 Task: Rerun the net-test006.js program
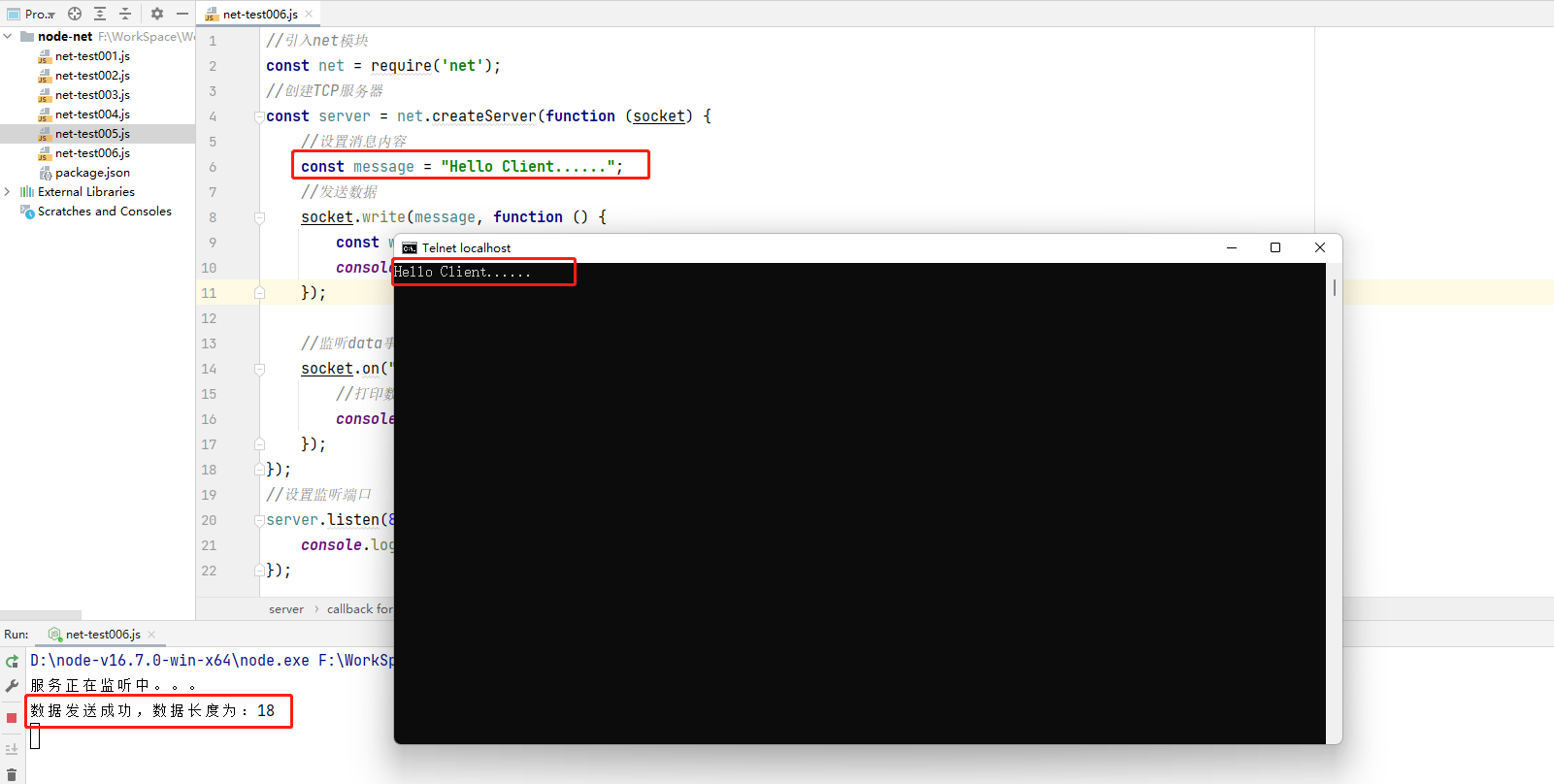(12, 662)
